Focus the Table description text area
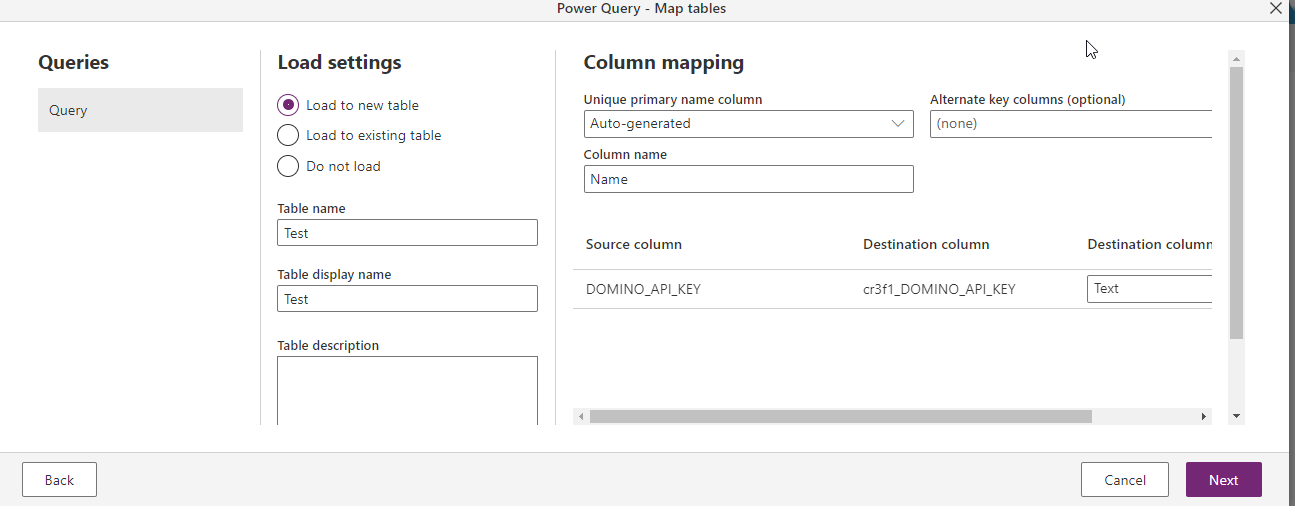1295x506 pixels. tap(407, 391)
